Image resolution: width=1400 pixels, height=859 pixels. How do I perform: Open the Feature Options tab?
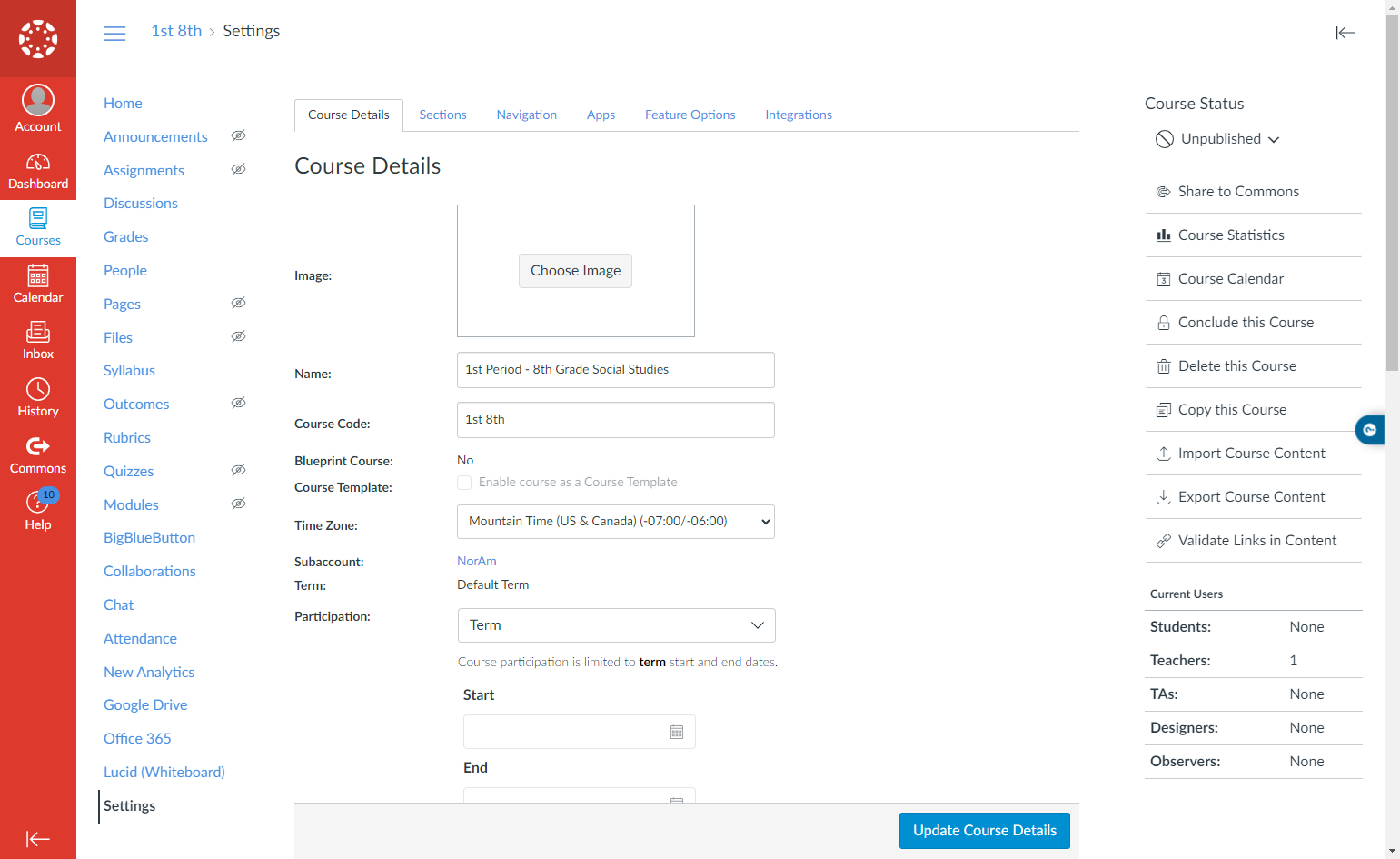[x=690, y=115]
